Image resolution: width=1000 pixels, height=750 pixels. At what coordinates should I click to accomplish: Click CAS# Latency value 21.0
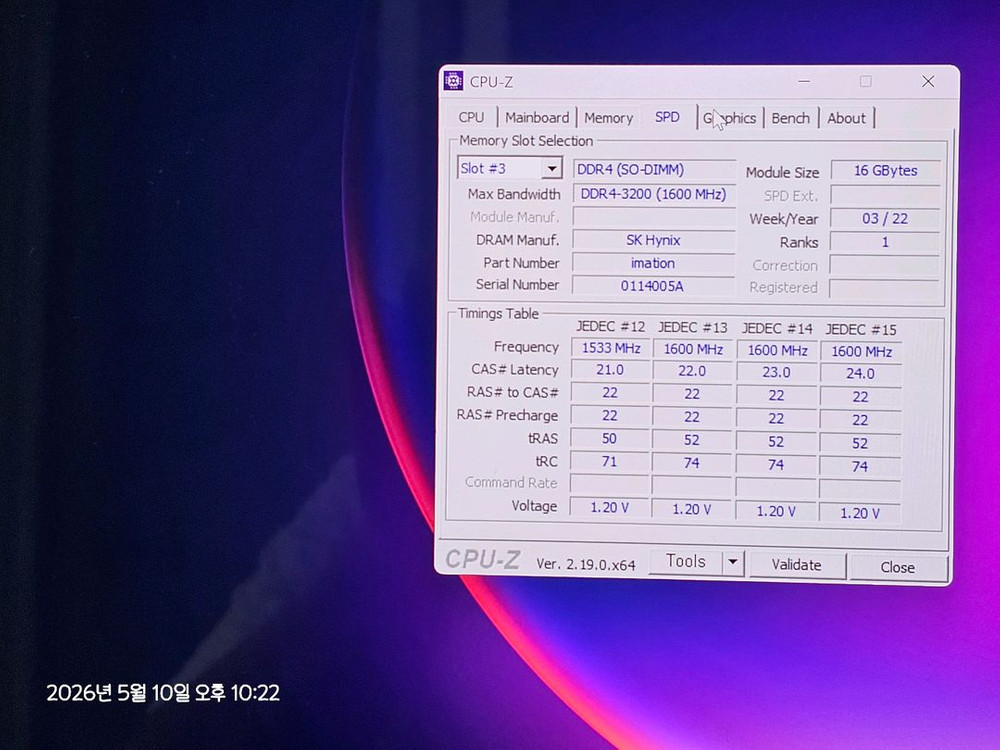tap(610, 370)
